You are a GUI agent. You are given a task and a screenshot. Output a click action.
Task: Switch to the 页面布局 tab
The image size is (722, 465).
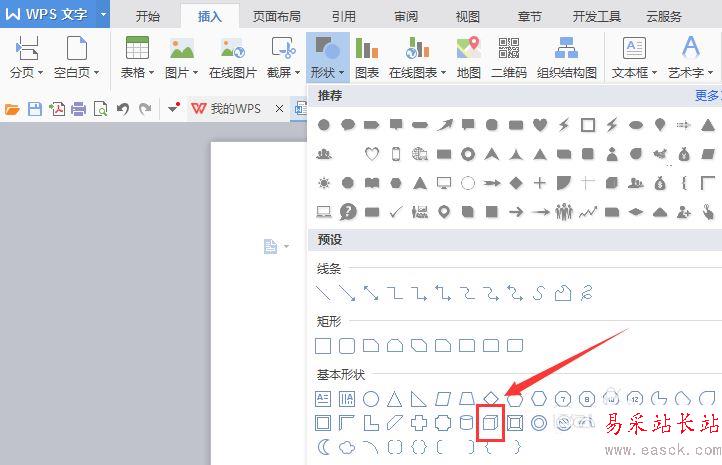pos(276,17)
